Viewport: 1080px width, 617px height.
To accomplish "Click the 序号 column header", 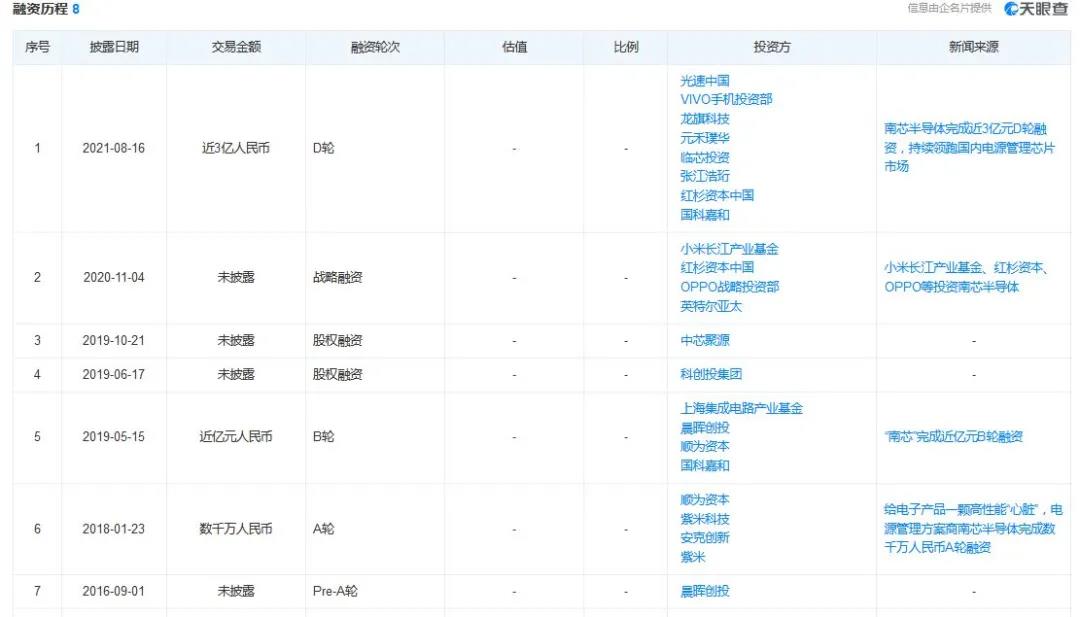I will point(37,47).
